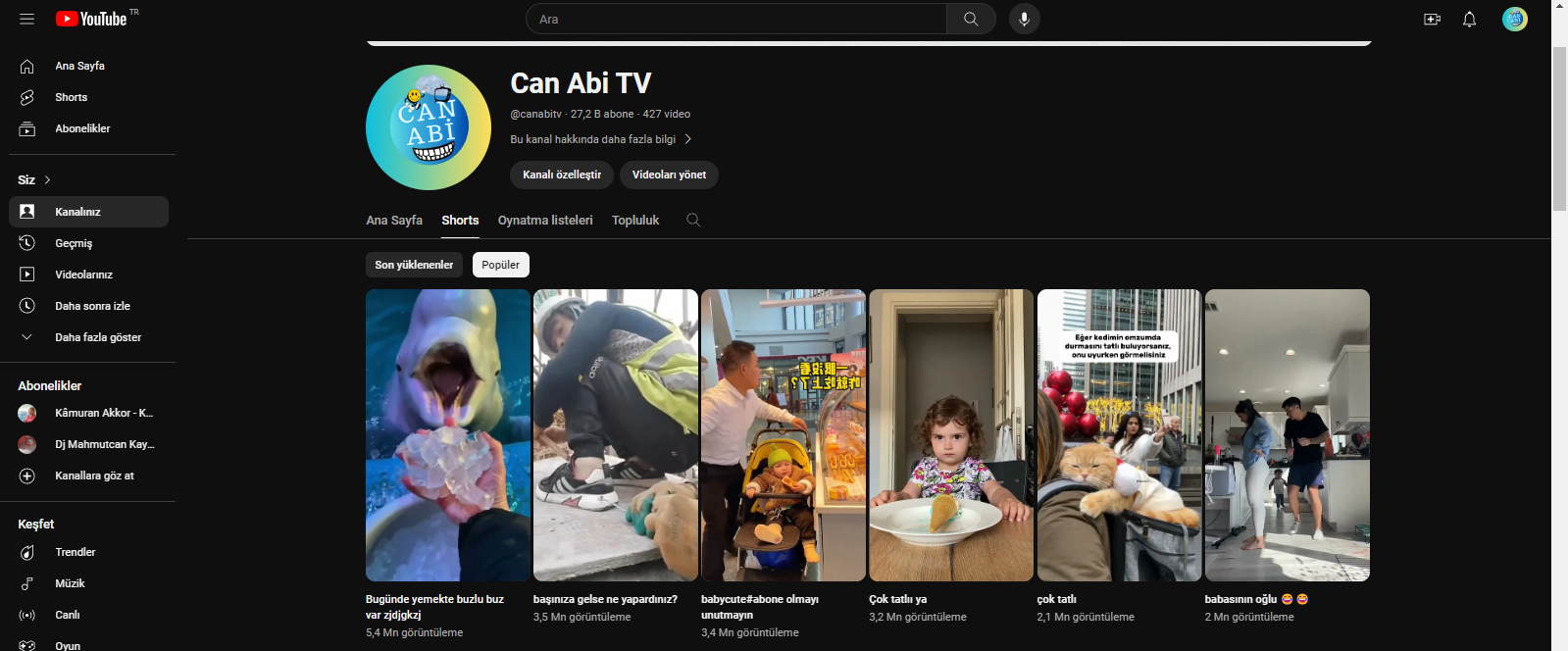Image resolution: width=1568 pixels, height=651 pixels.
Task: Click the '2 Mn görüntüleme' text
Action: coord(1249,617)
